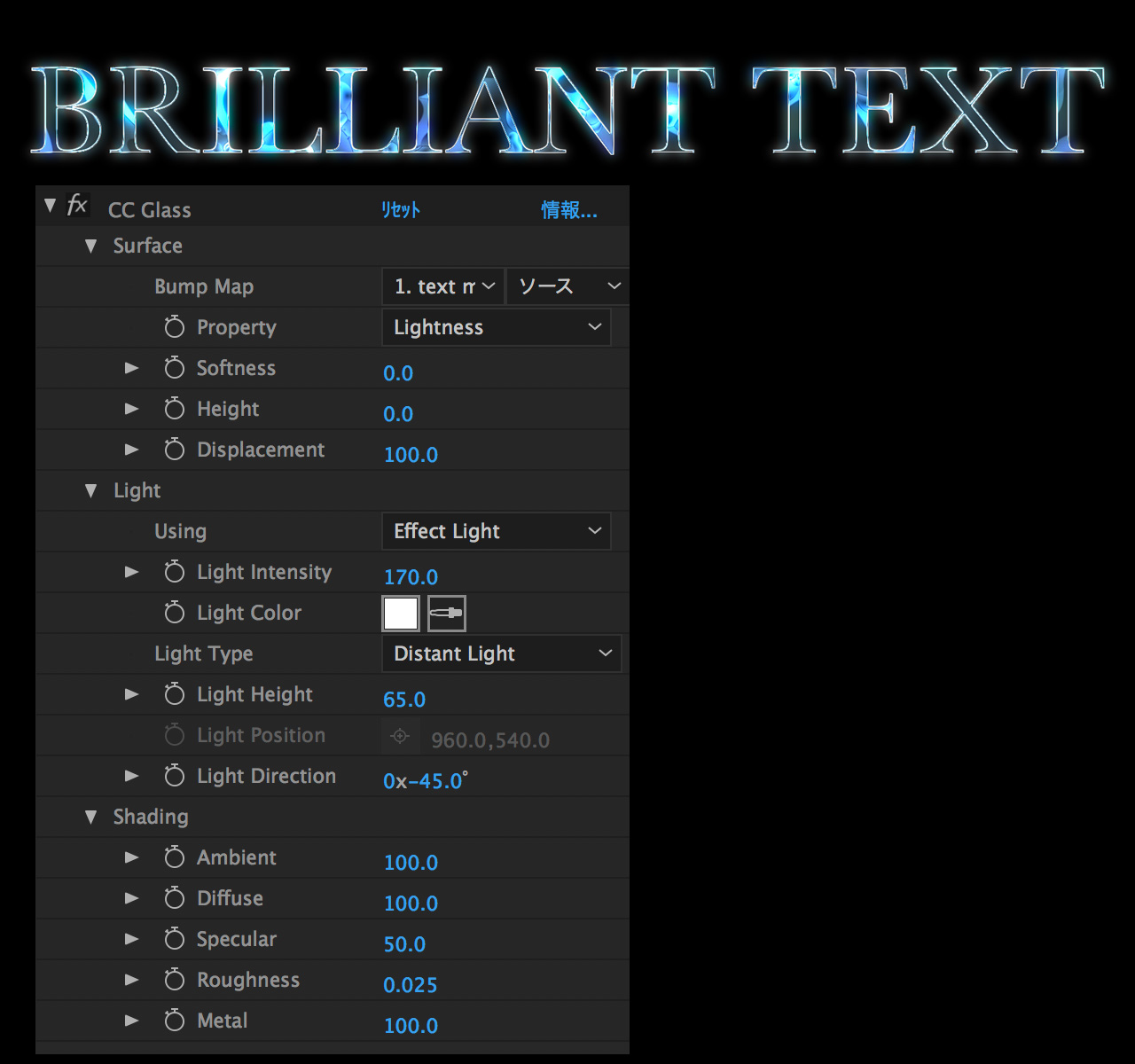Click the Height stopwatch icon
The width and height of the screenshot is (1135, 1064).
175,409
